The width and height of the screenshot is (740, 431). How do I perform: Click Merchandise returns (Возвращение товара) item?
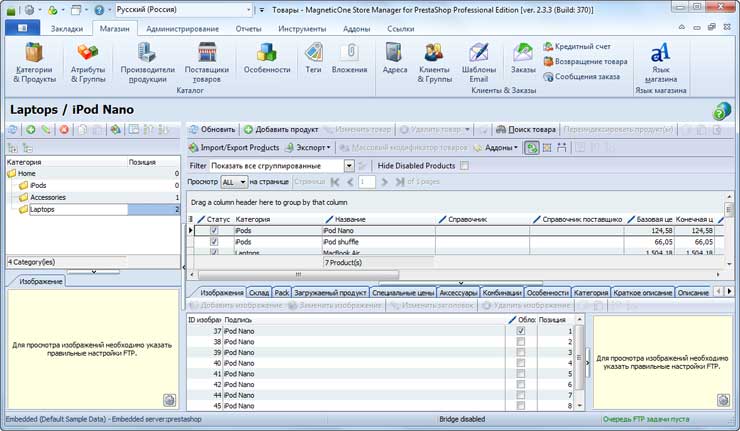[585, 61]
